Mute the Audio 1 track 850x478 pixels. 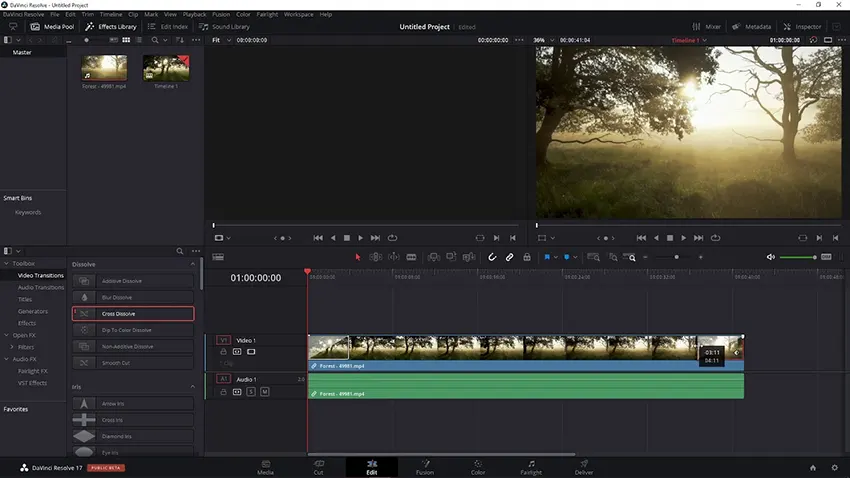tap(265, 392)
